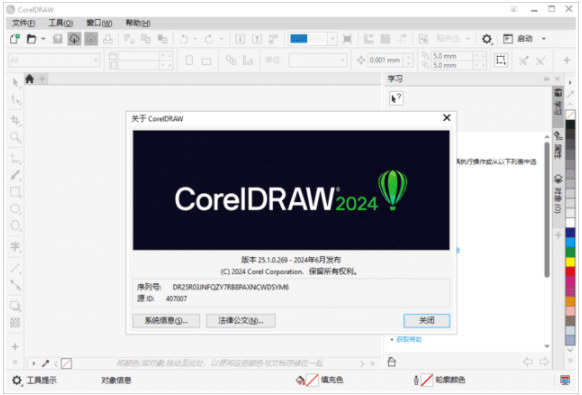Click the no-color swatch in palette

570,115
